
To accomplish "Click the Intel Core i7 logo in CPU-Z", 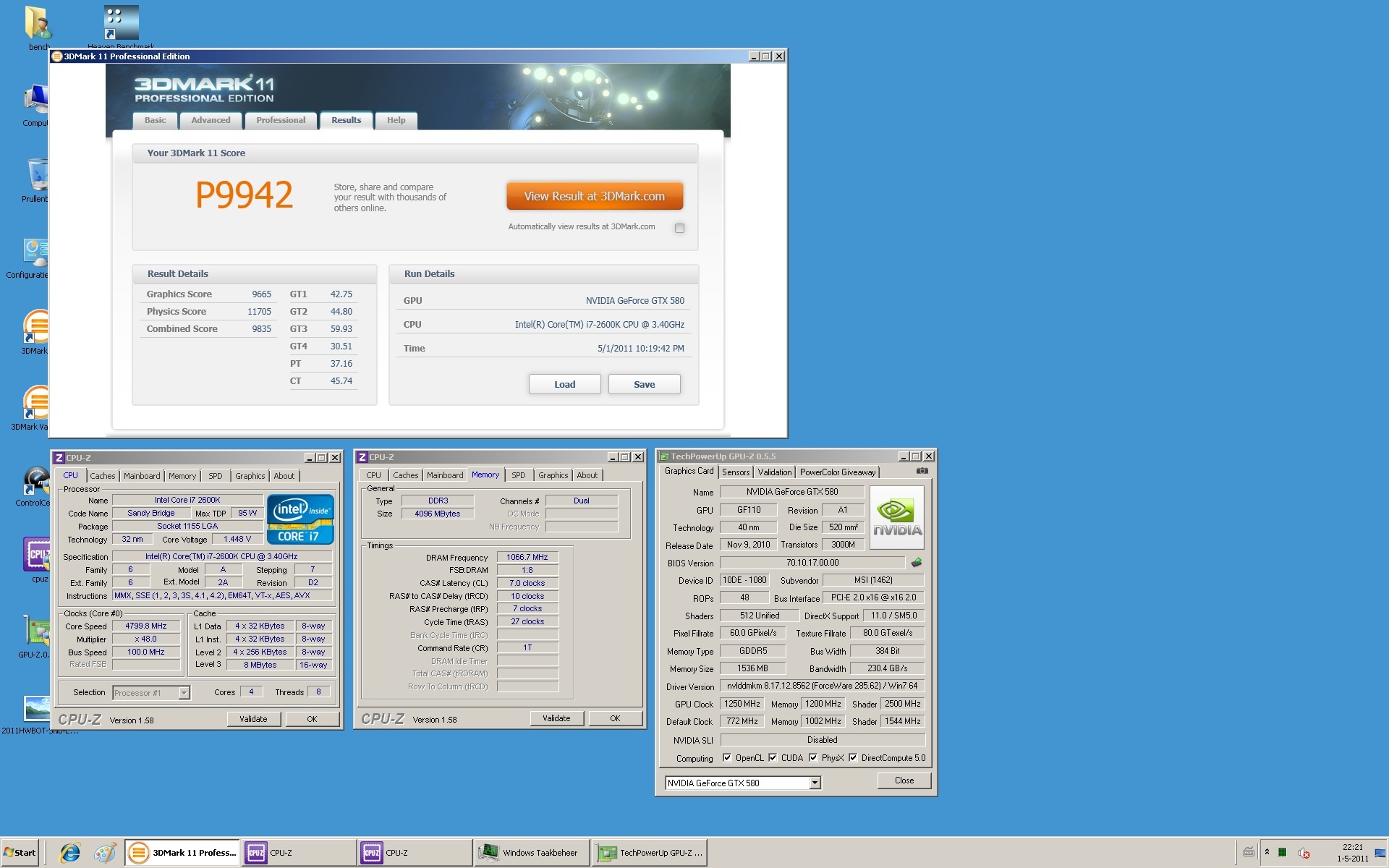I will click(300, 519).
